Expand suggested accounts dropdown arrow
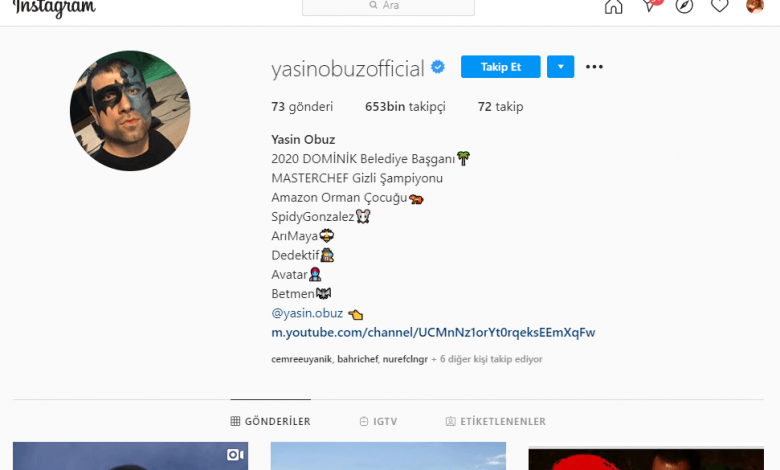 tap(561, 67)
